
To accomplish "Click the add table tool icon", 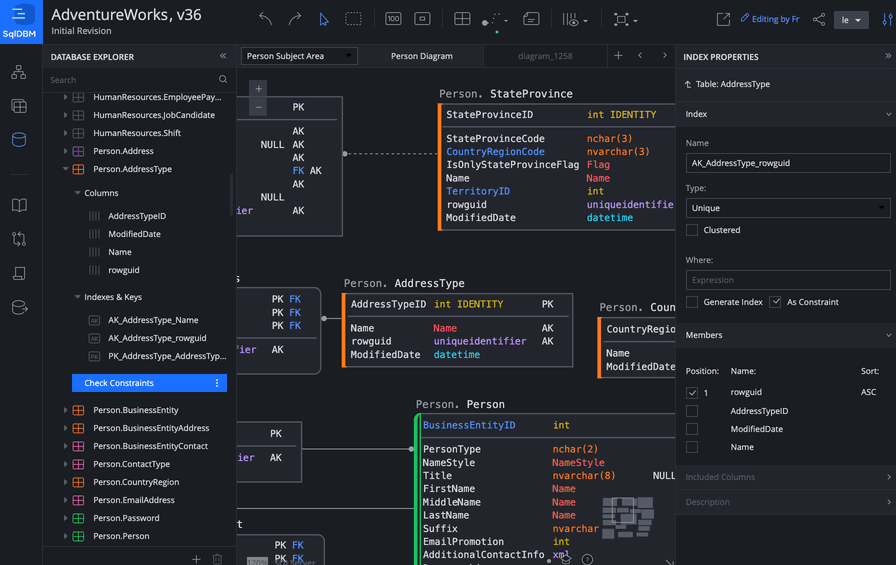I will click(x=462, y=19).
